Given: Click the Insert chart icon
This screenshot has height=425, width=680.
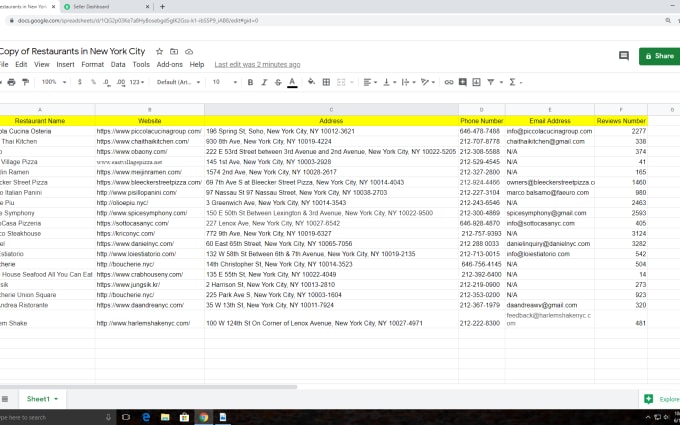Looking at the screenshot, I should 476,82.
